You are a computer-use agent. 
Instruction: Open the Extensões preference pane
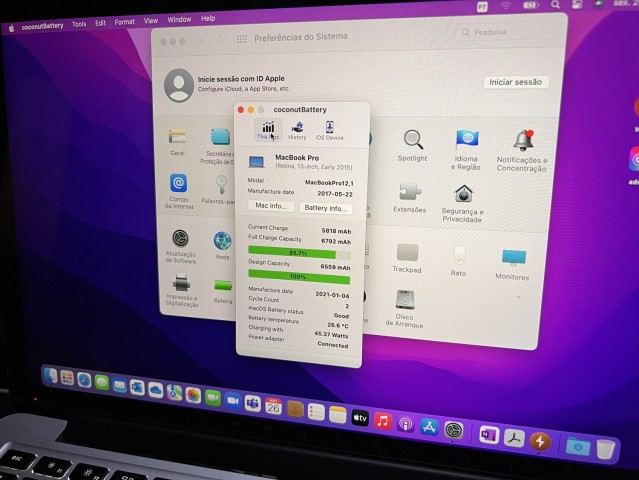pyautogui.click(x=410, y=197)
